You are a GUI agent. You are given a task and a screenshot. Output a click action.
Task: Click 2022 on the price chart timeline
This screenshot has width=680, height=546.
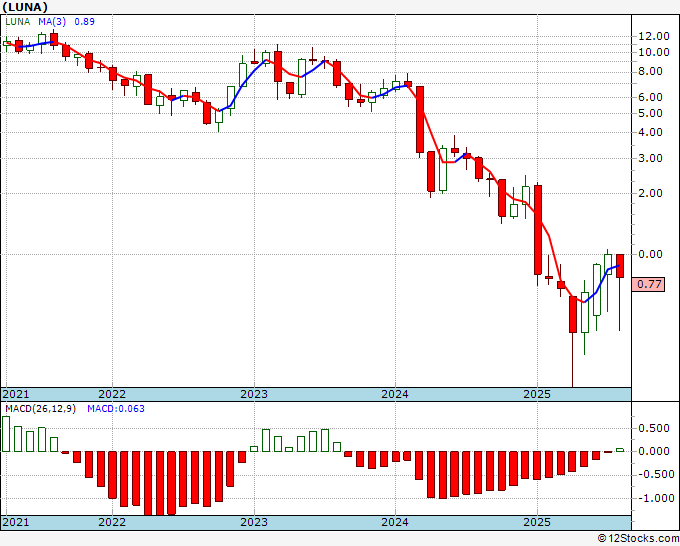coord(112,394)
